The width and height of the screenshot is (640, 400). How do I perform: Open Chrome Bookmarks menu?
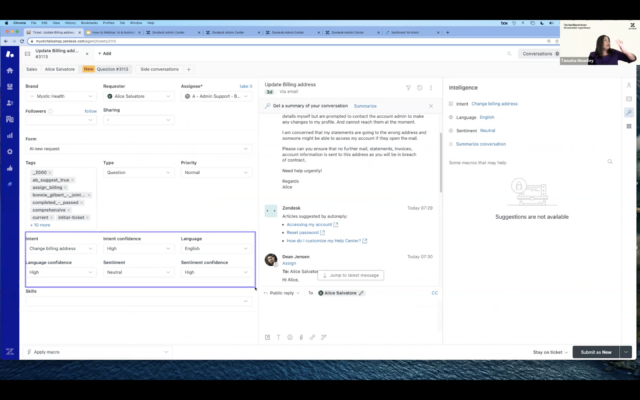coord(89,23)
